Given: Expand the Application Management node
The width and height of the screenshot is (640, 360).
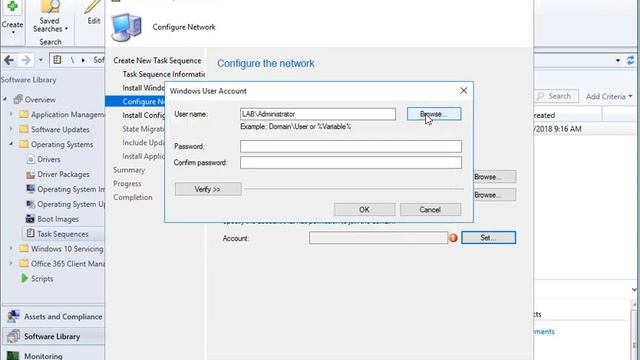Looking at the screenshot, I should (x=11, y=114).
